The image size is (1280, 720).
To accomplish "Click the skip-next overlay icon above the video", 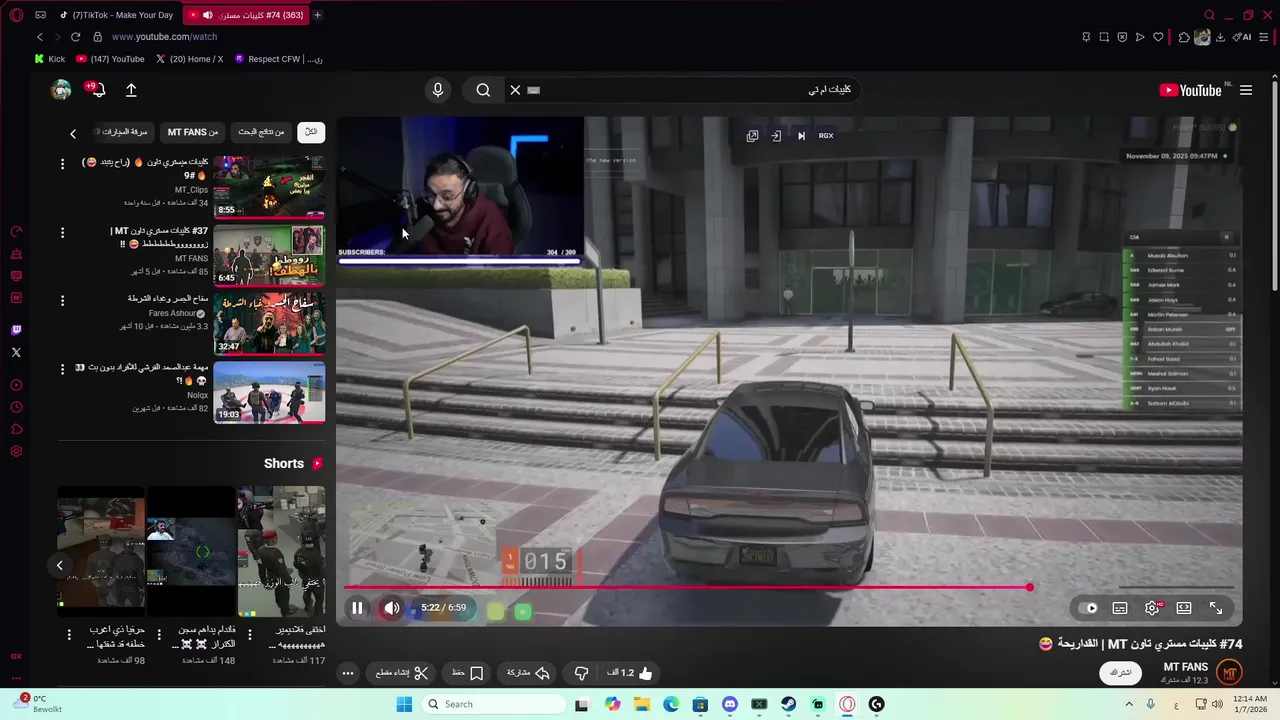I will [x=801, y=136].
